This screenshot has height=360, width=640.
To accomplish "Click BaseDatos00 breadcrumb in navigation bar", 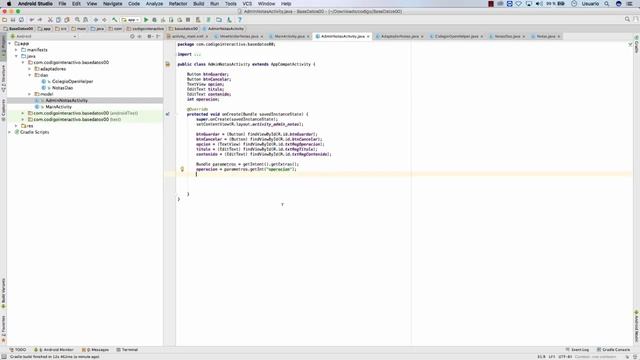I will coord(18,29).
